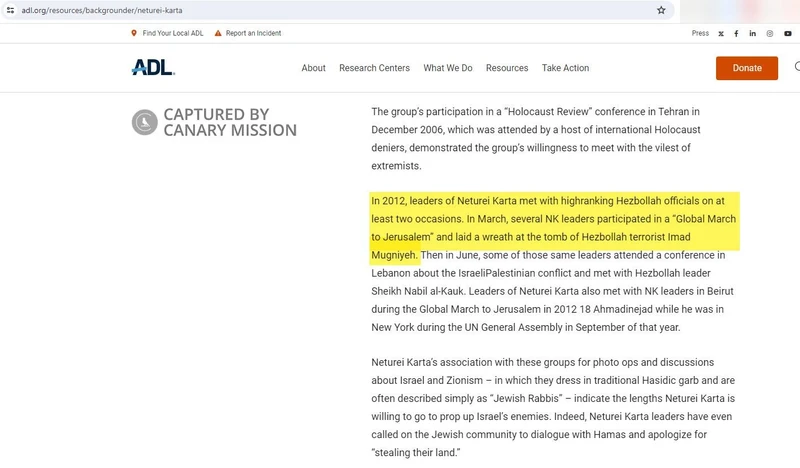Open ADL's LinkedIn page

(x=753, y=33)
